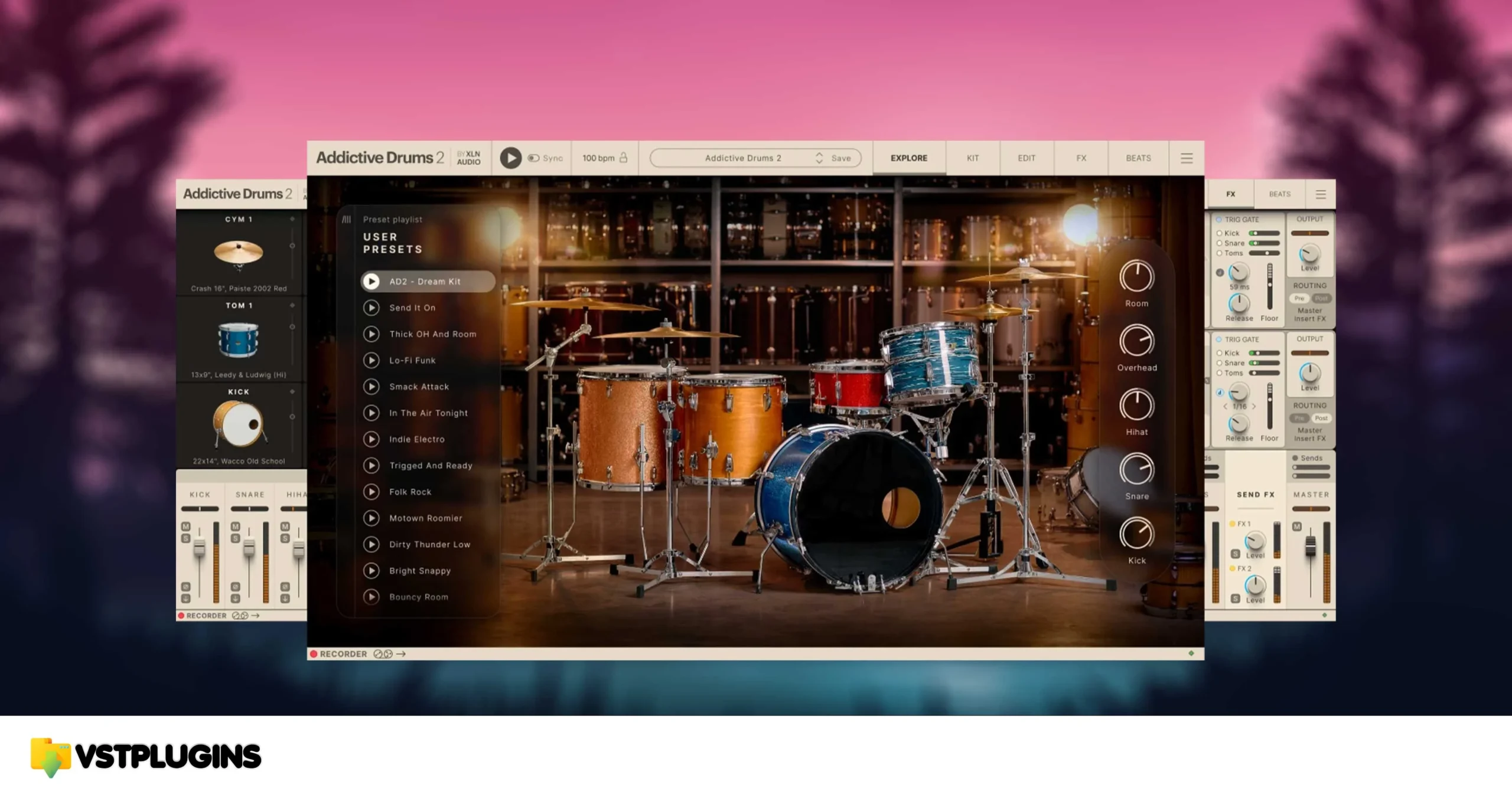Preview the Bouncy Room preset
The height and width of the screenshot is (801, 1512).
click(x=371, y=597)
